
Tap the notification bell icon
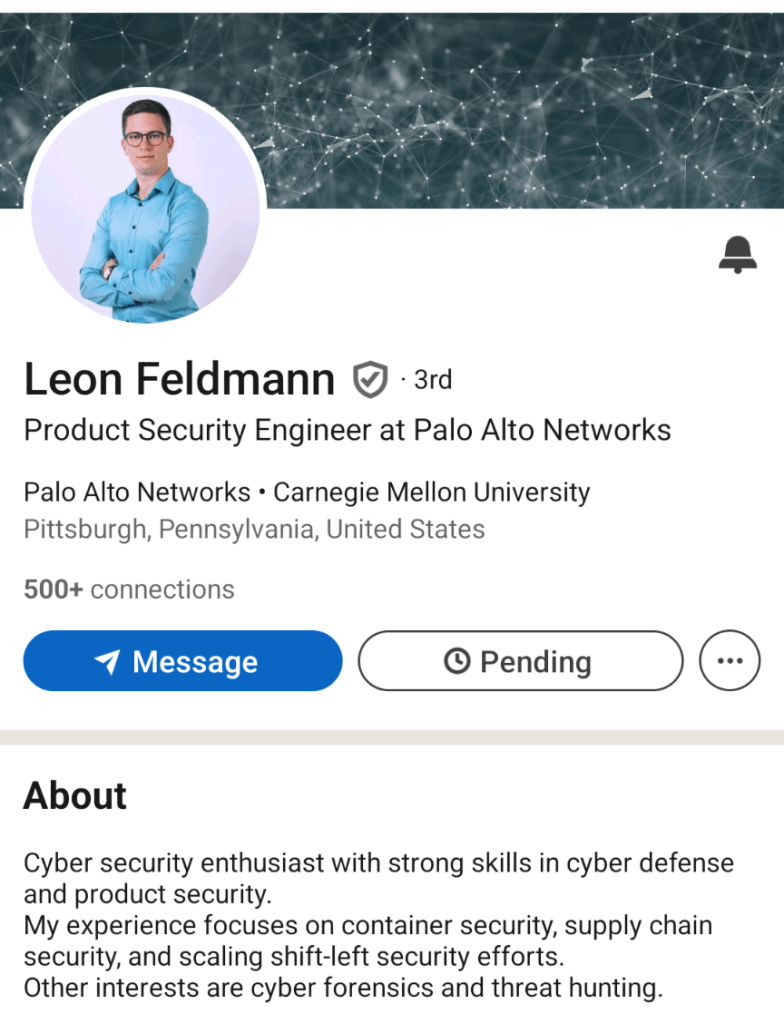pos(737,255)
